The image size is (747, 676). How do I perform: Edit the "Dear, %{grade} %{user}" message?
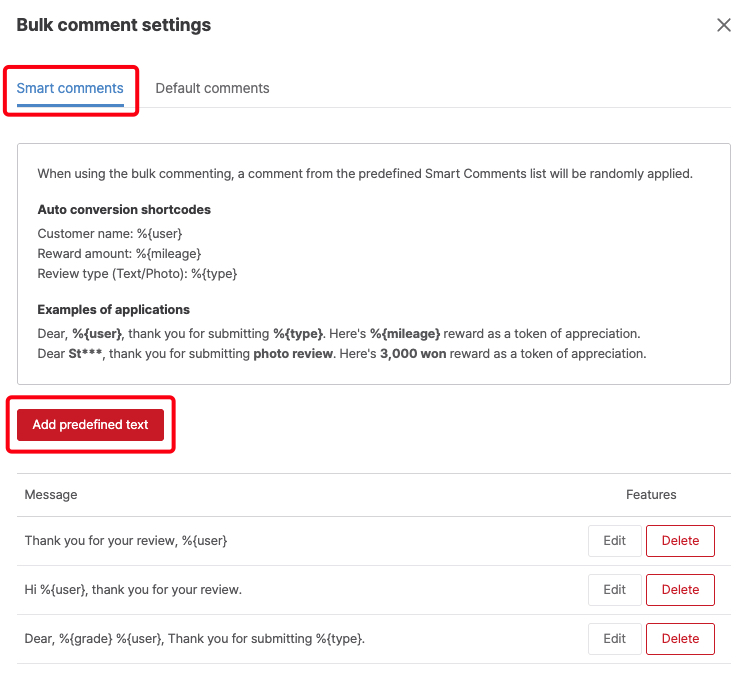[x=614, y=639]
